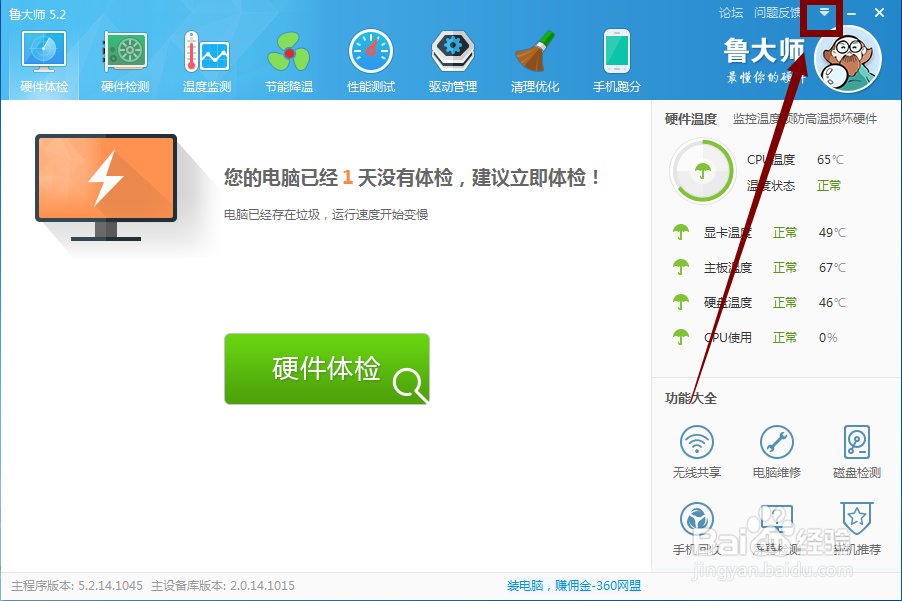Click the 功能大全 section heading
This screenshot has width=902, height=601.
pyautogui.click(x=690, y=398)
